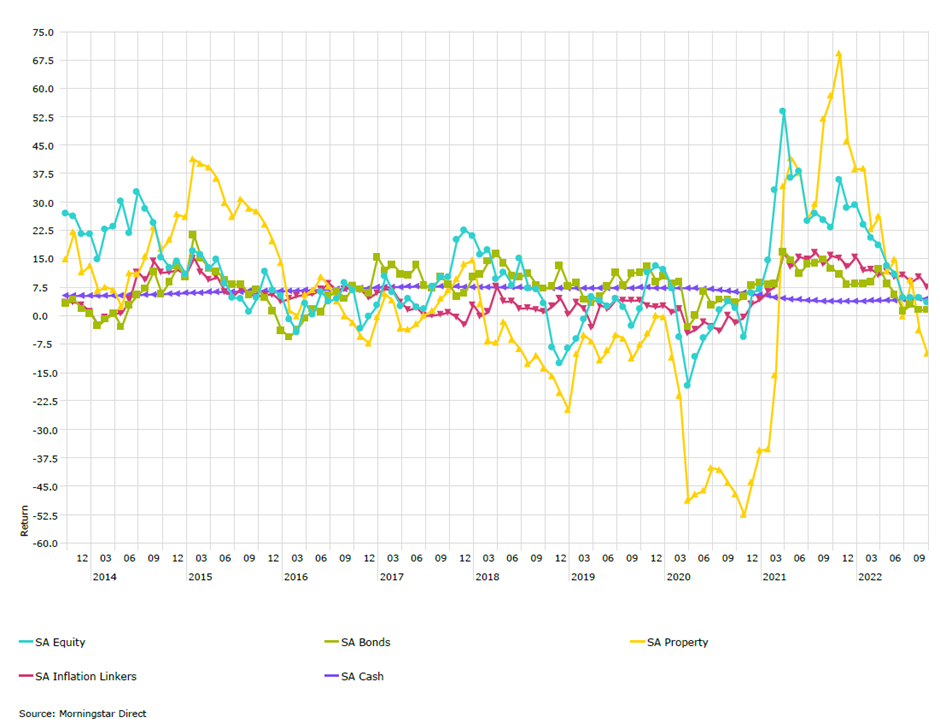Click the SA Bonds legend label

(366, 642)
